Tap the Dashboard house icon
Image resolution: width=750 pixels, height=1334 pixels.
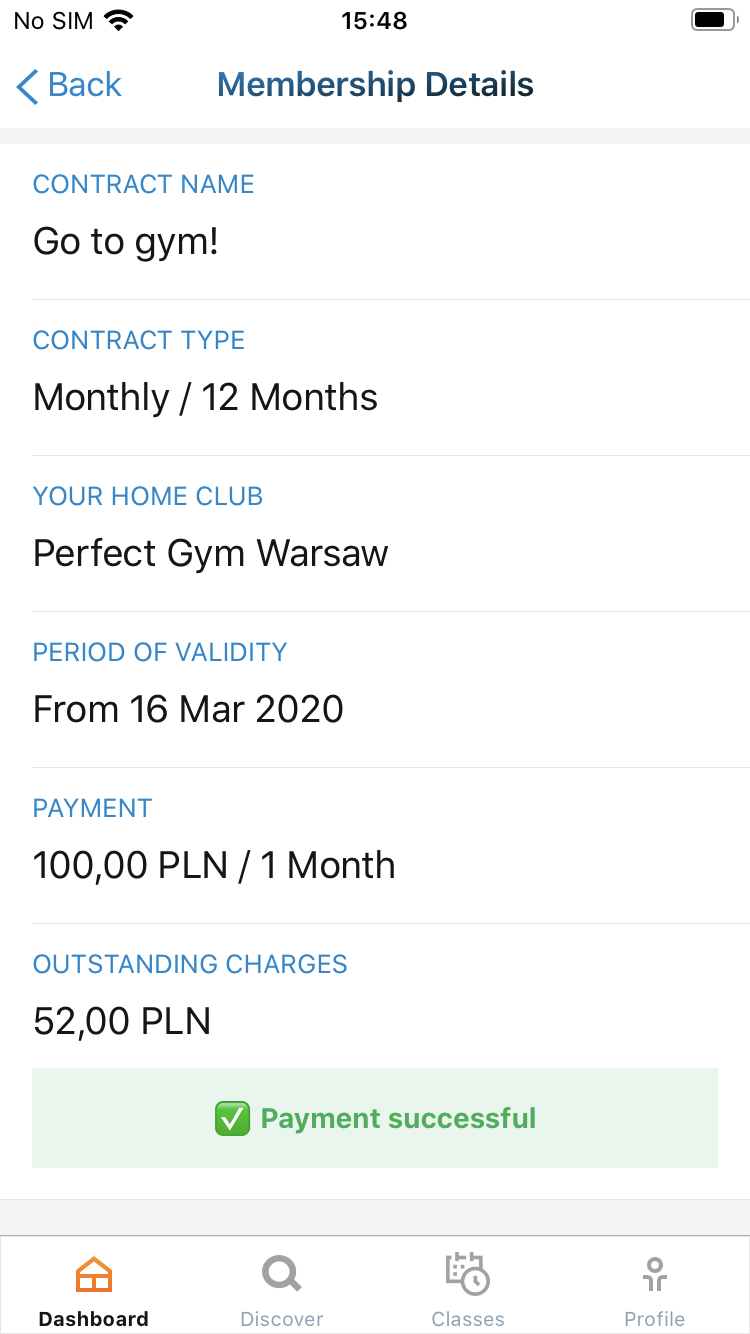tap(94, 1275)
